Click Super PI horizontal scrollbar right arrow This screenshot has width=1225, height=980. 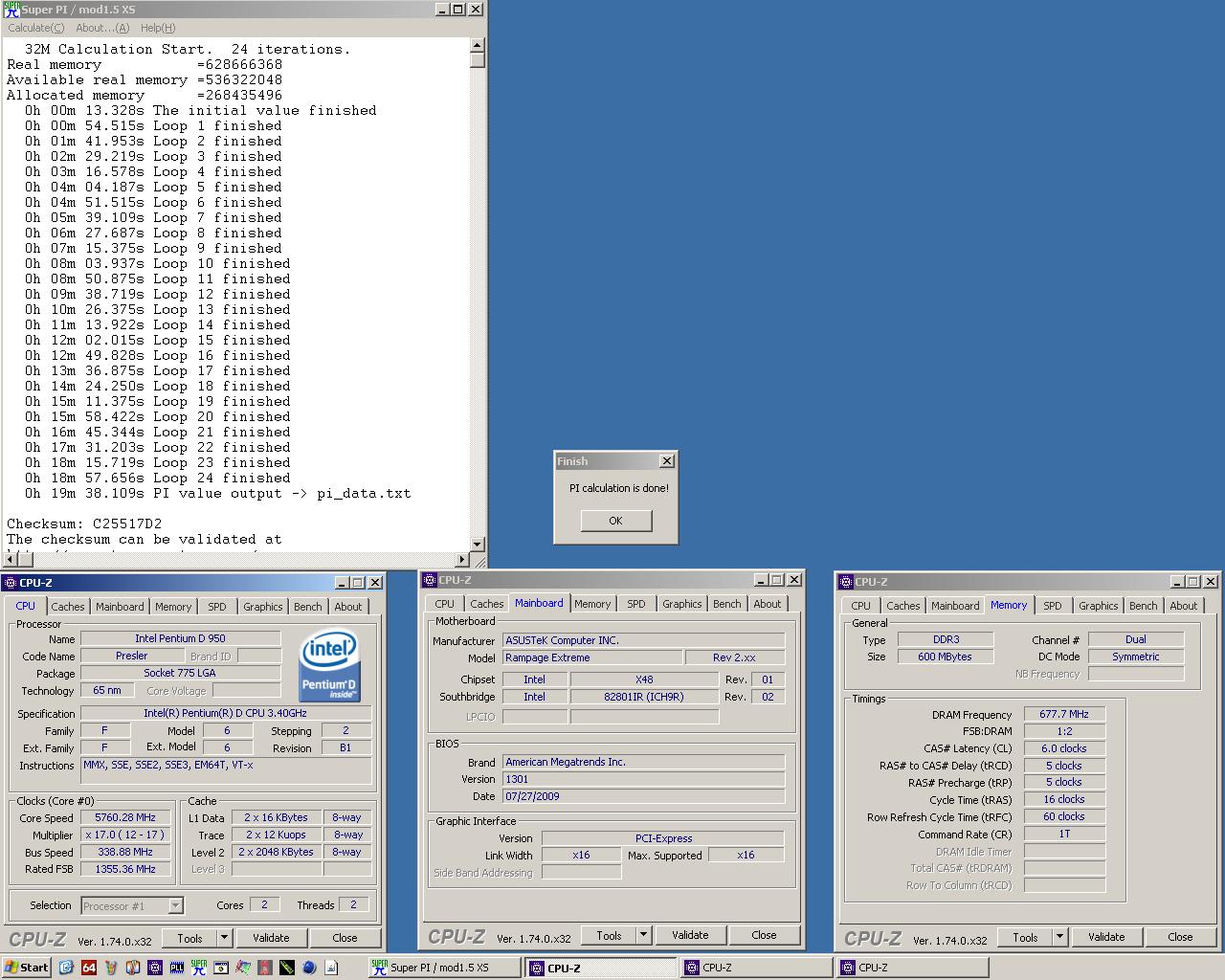tap(463, 559)
